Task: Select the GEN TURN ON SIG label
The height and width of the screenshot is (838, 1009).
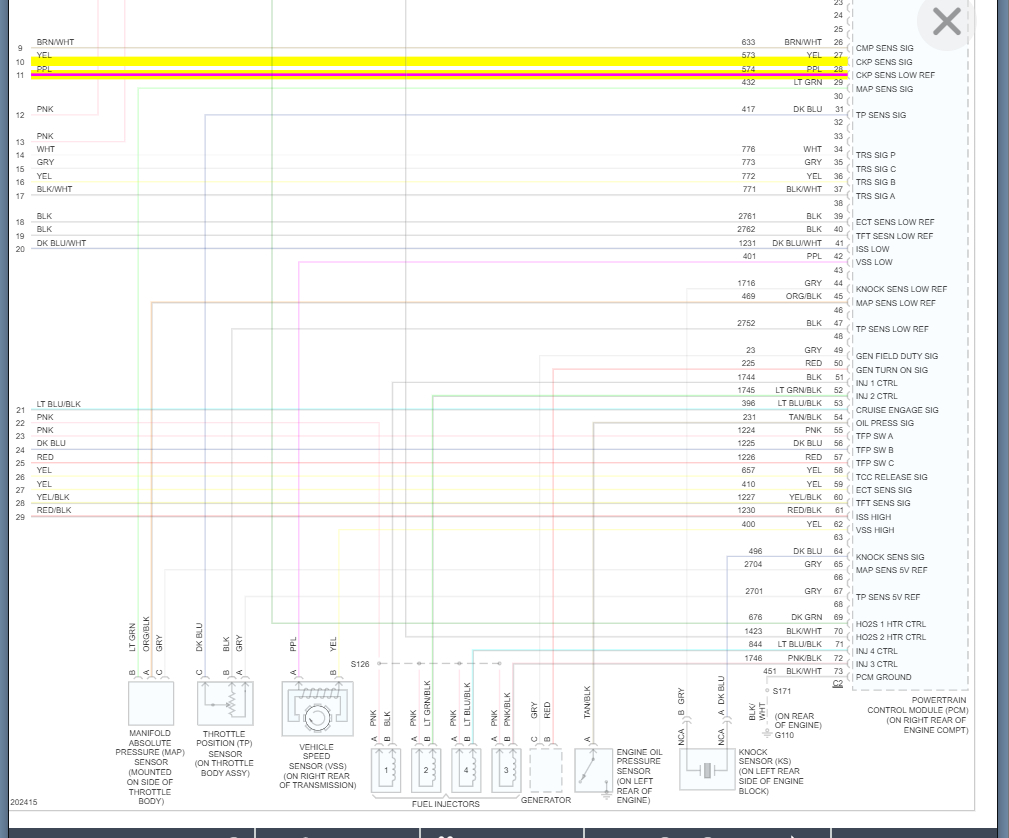Action: (x=891, y=370)
